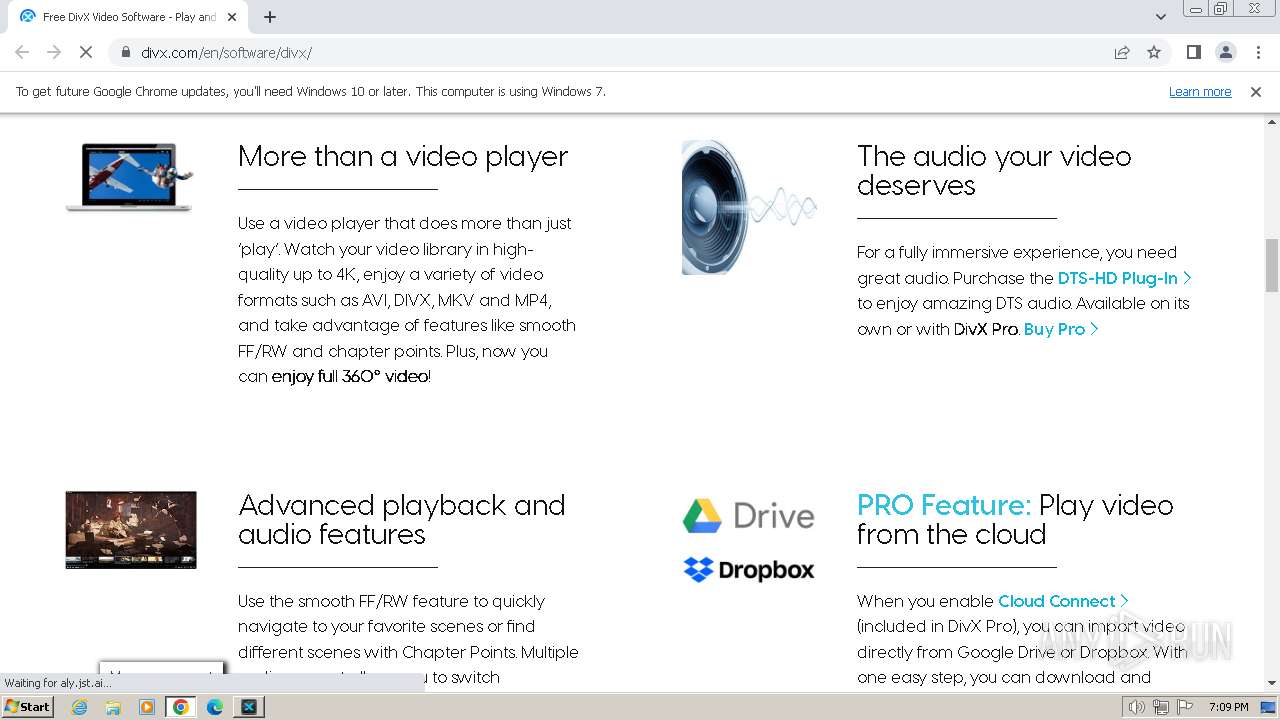Open the Windows Start menu

click(x=27, y=706)
